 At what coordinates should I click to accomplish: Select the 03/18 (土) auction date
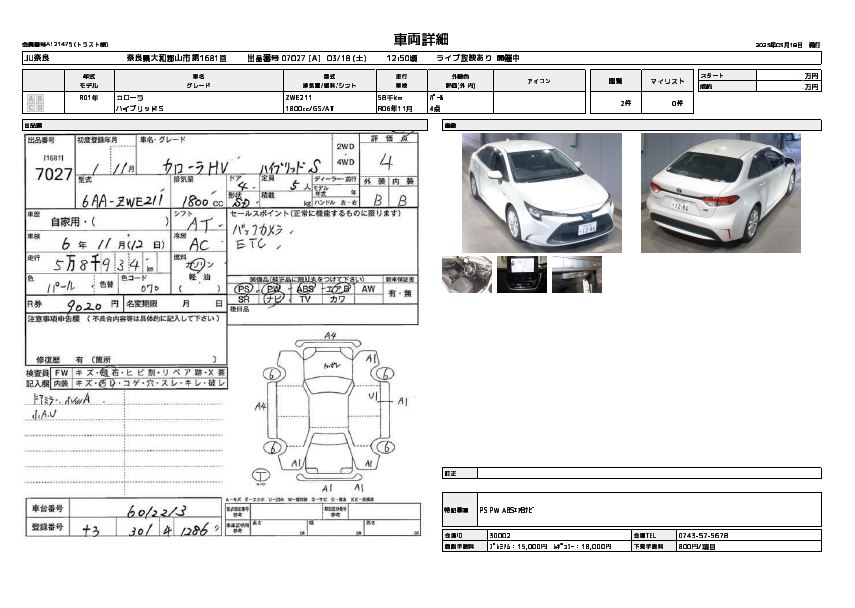coord(346,58)
